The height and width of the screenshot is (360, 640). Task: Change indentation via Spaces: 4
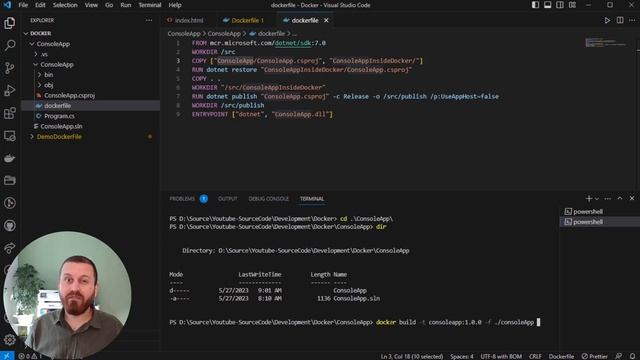(462, 356)
